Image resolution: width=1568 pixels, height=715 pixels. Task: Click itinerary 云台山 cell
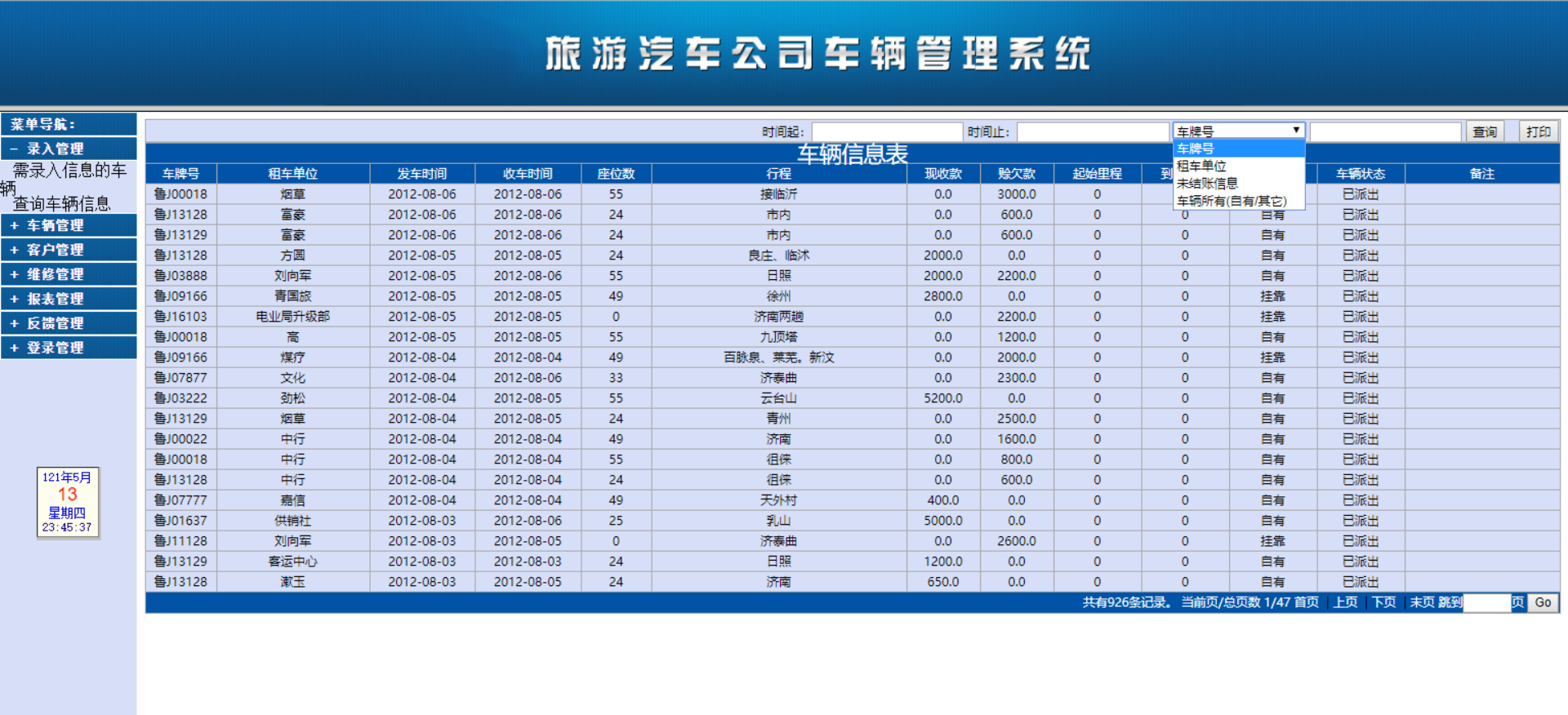(779, 398)
